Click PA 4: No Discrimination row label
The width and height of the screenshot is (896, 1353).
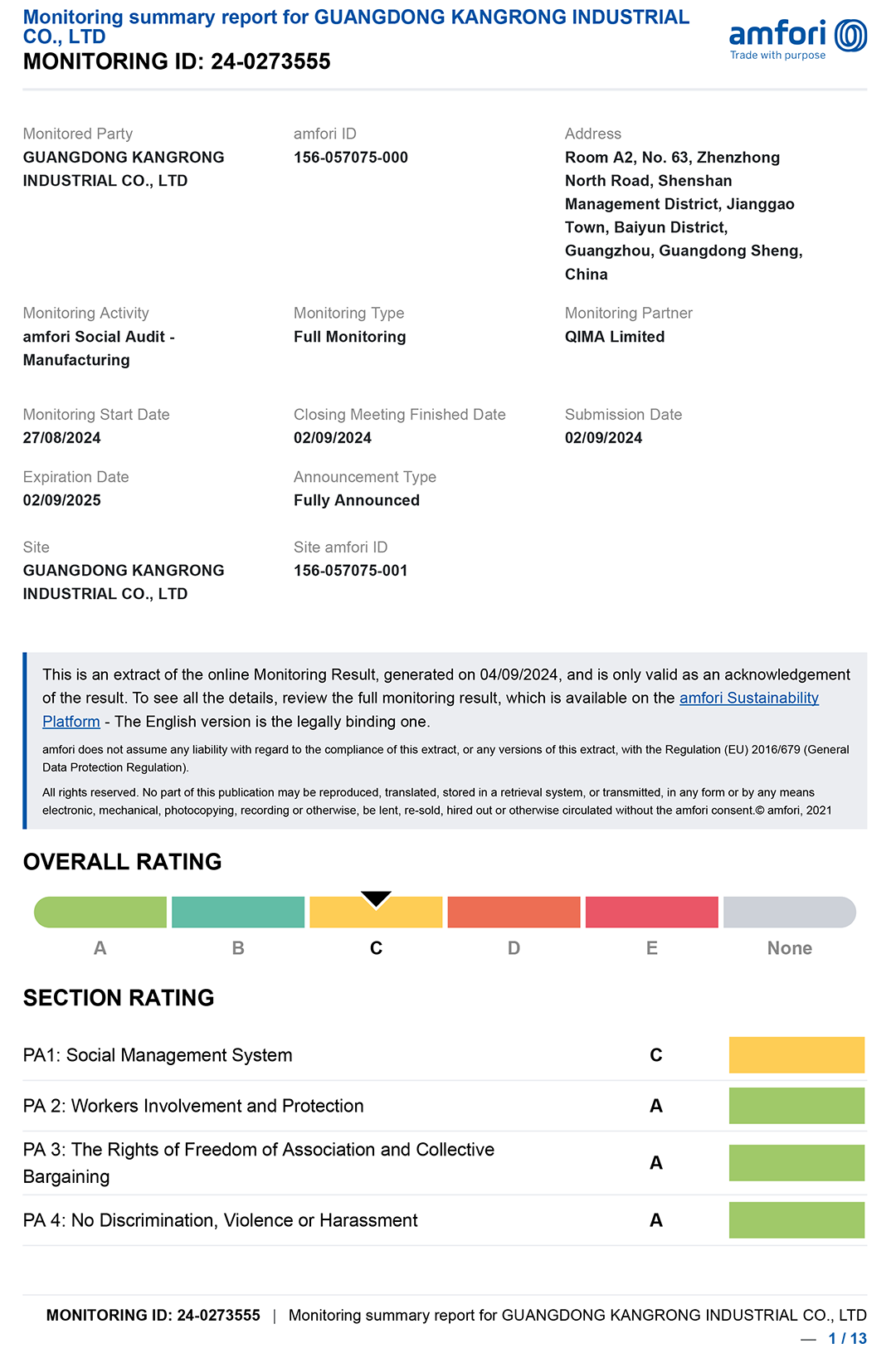[221, 1220]
